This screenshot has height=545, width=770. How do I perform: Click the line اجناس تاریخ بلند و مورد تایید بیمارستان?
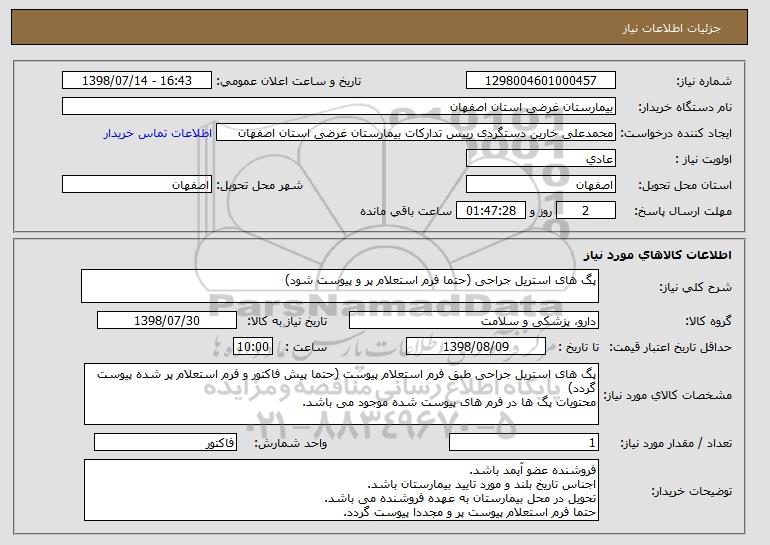(482, 485)
